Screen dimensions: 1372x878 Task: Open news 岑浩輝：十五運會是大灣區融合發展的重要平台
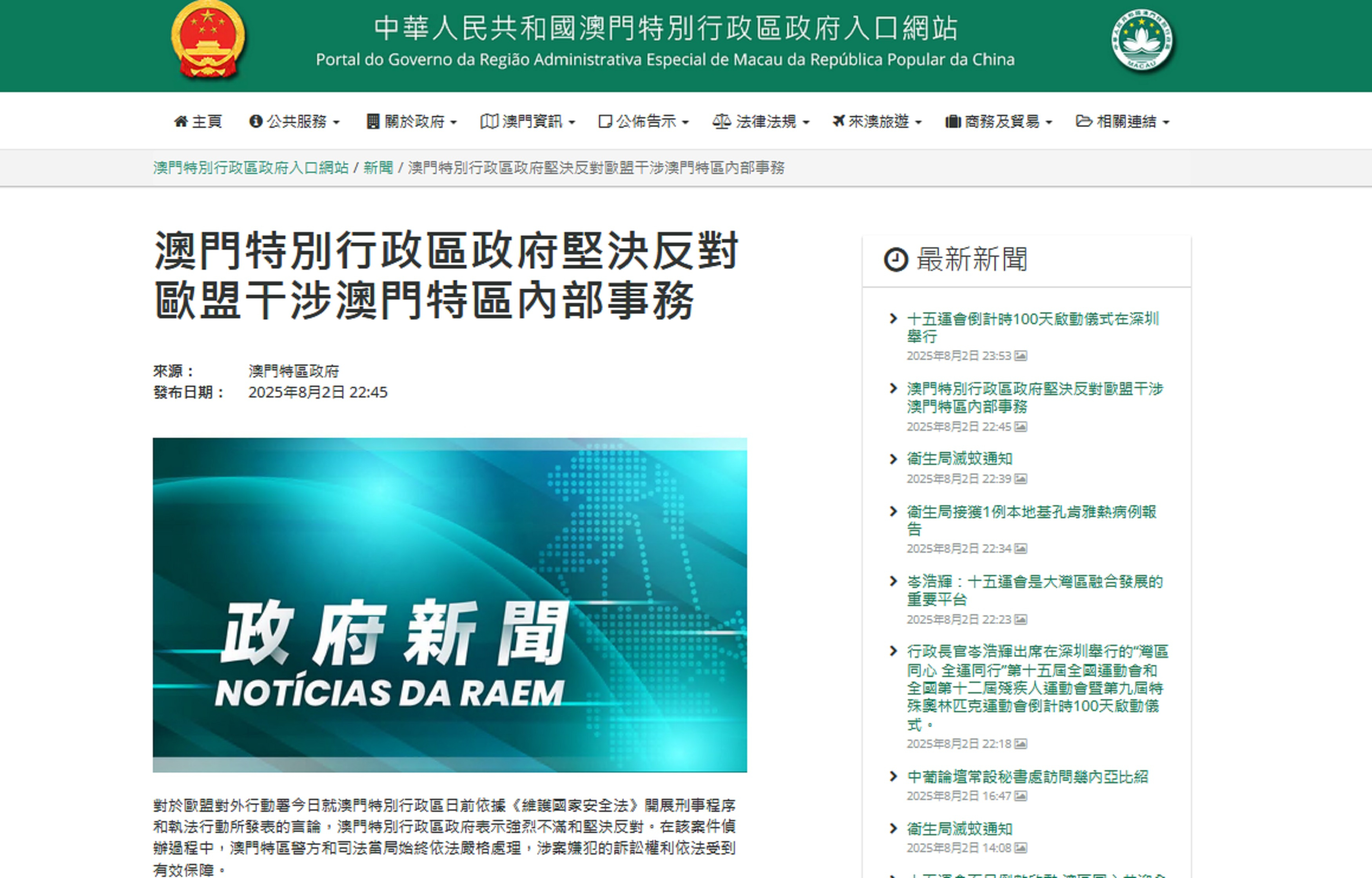1034,590
